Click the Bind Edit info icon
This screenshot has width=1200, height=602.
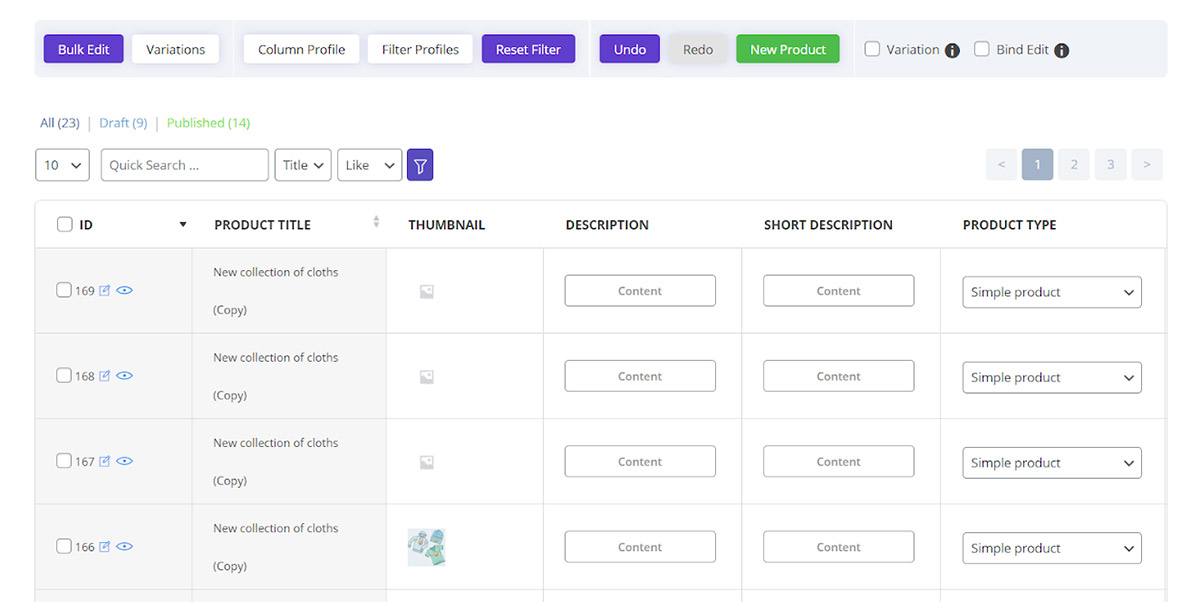point(1062,50)
